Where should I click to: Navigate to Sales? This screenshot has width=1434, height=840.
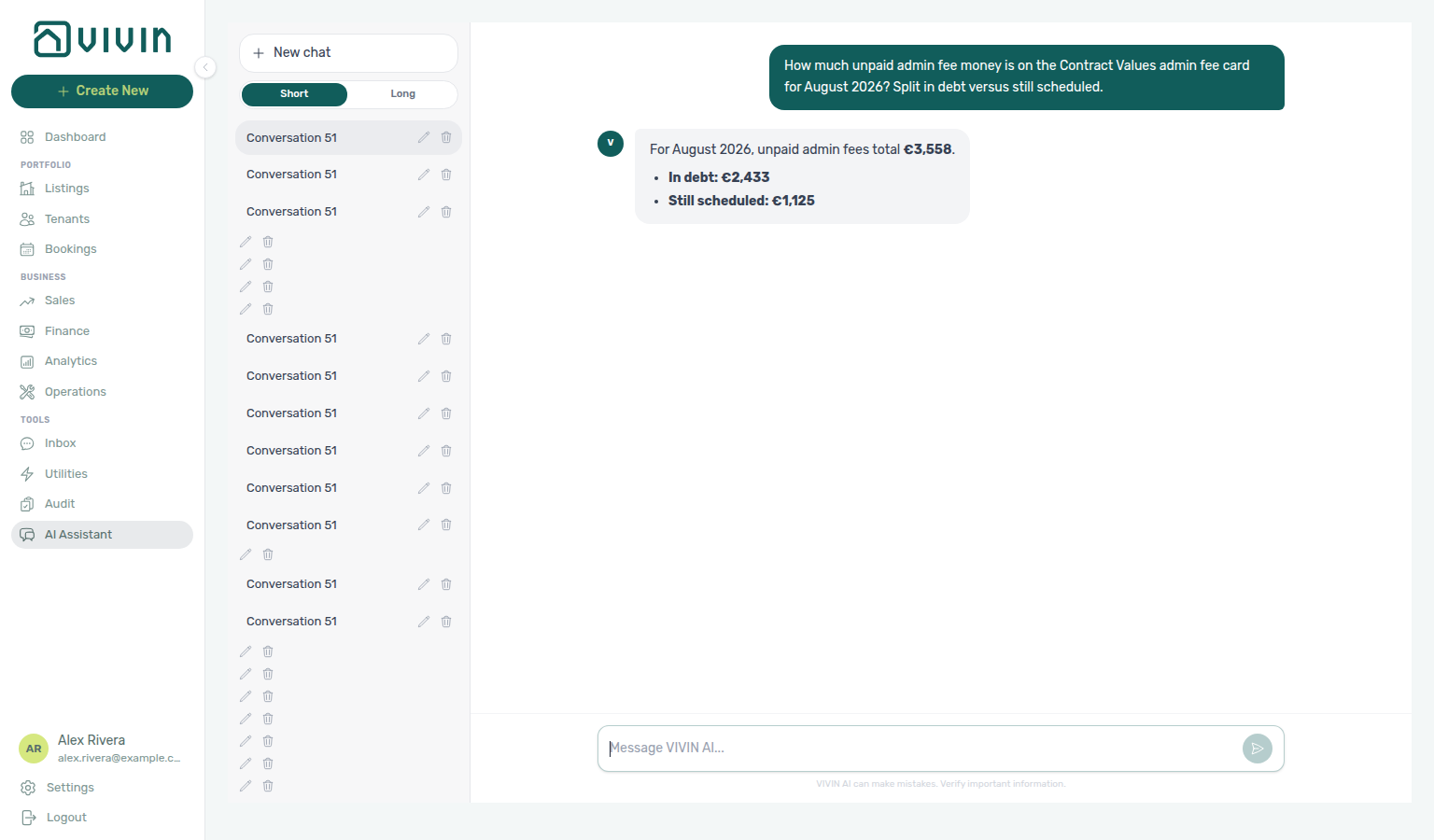(102, 301)
